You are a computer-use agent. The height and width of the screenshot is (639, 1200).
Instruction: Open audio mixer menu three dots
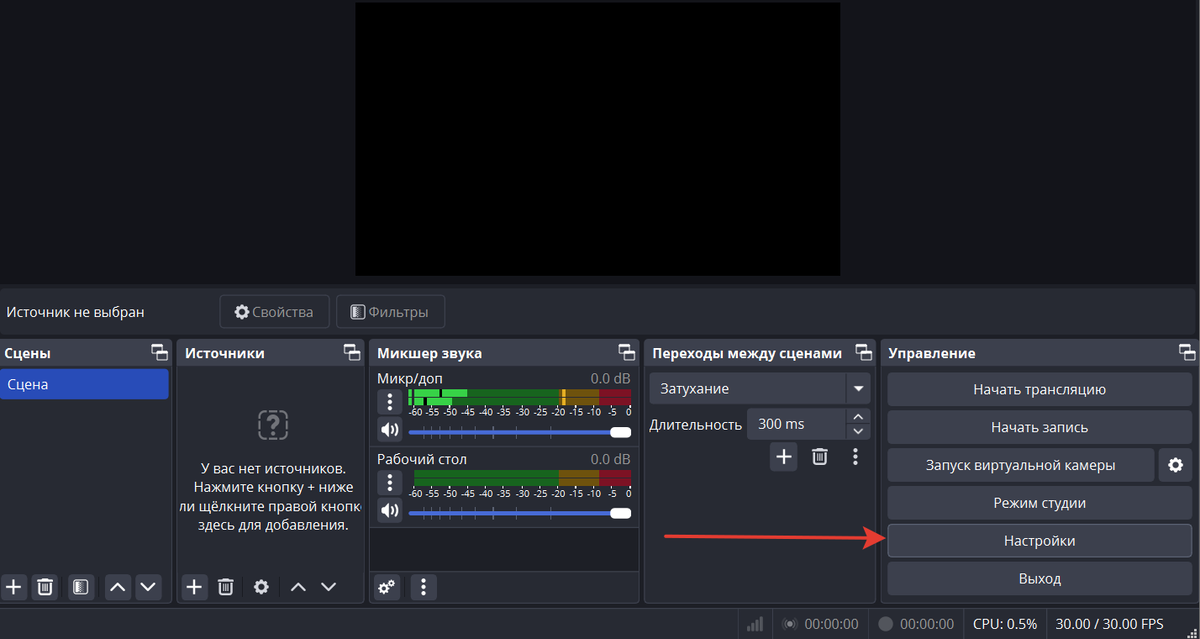click(424, 587)
